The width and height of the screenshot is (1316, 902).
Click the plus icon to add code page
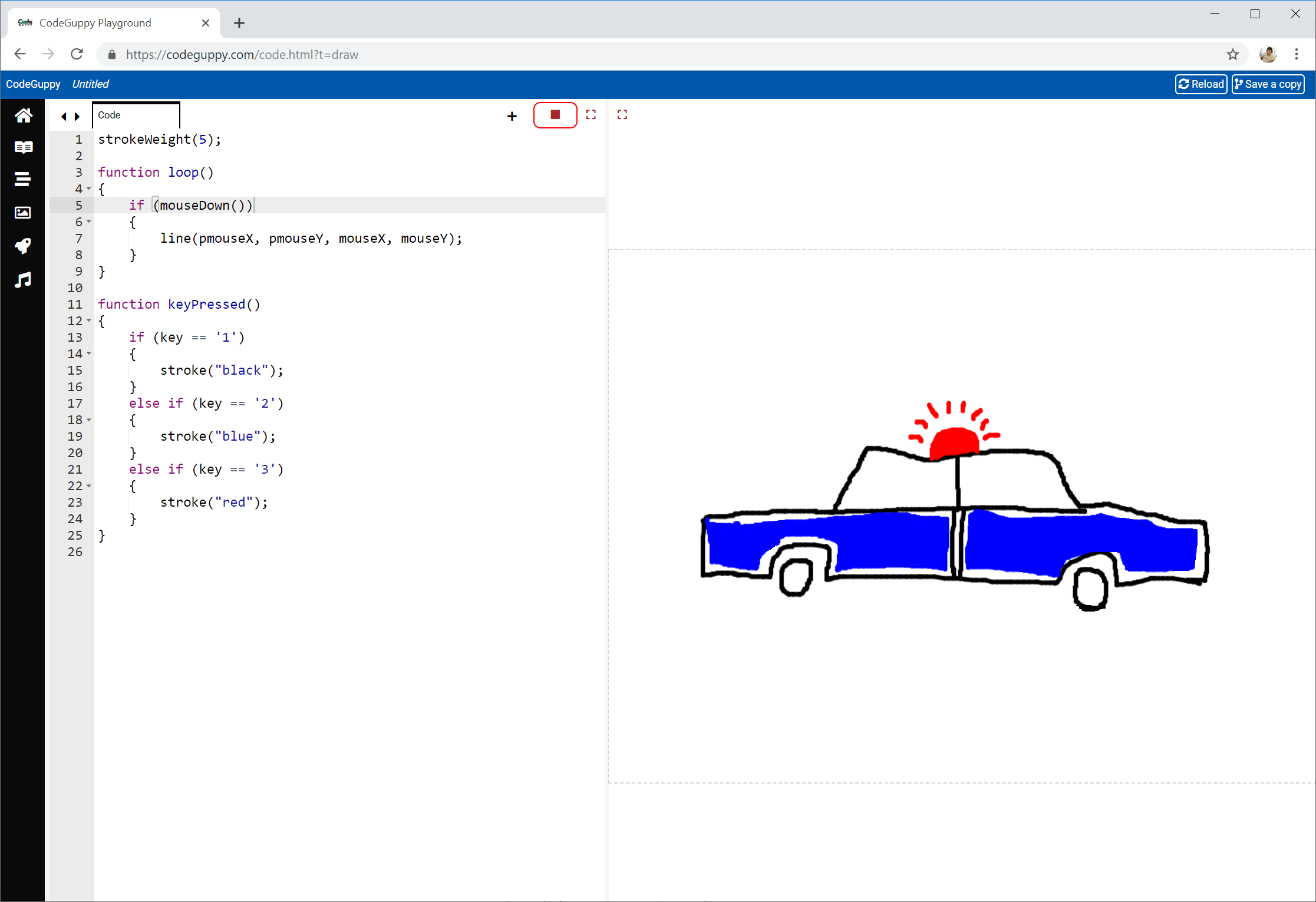pyautogui.click(x=512, y=116)
